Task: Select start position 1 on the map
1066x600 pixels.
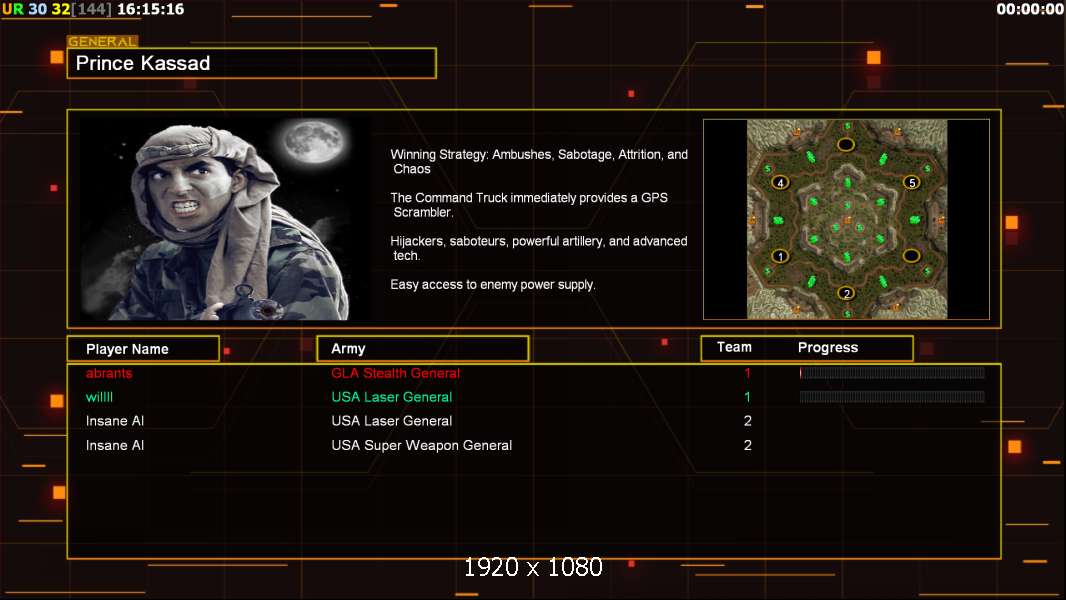Action: [780, 256]
